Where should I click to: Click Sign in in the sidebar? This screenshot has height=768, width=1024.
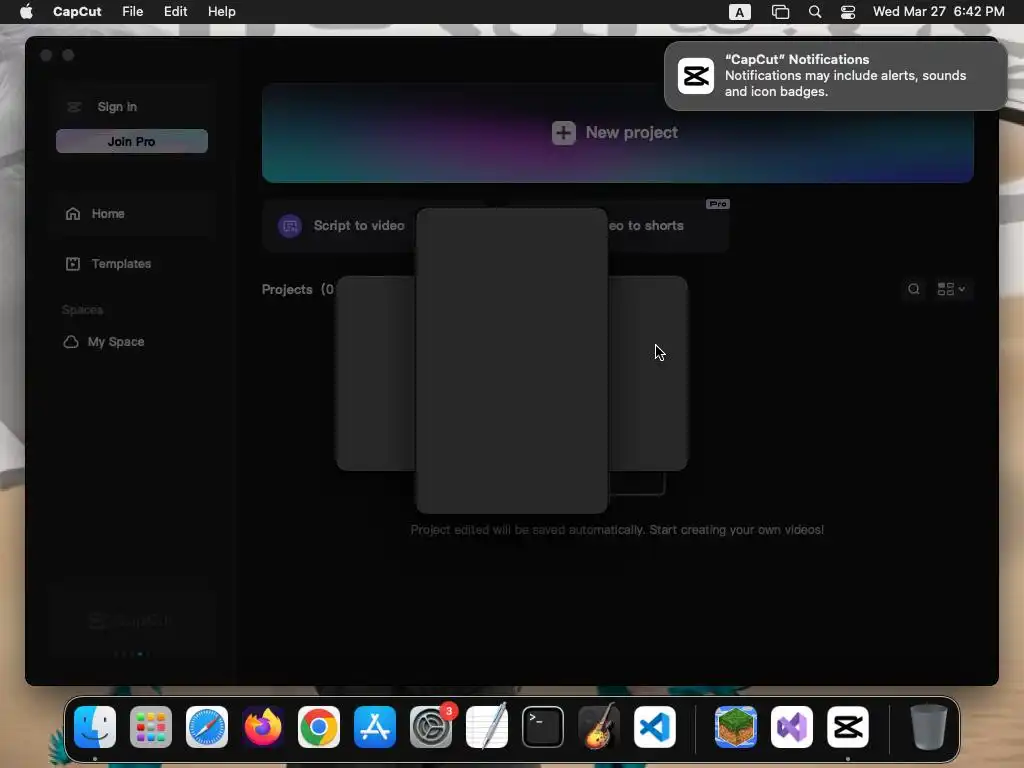coord(117,107)
